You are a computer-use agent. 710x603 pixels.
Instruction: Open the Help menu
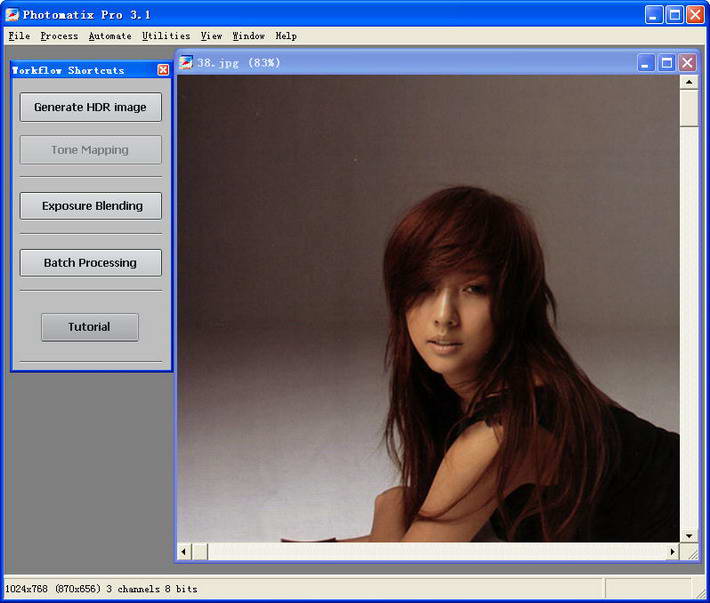coord(286,36)
